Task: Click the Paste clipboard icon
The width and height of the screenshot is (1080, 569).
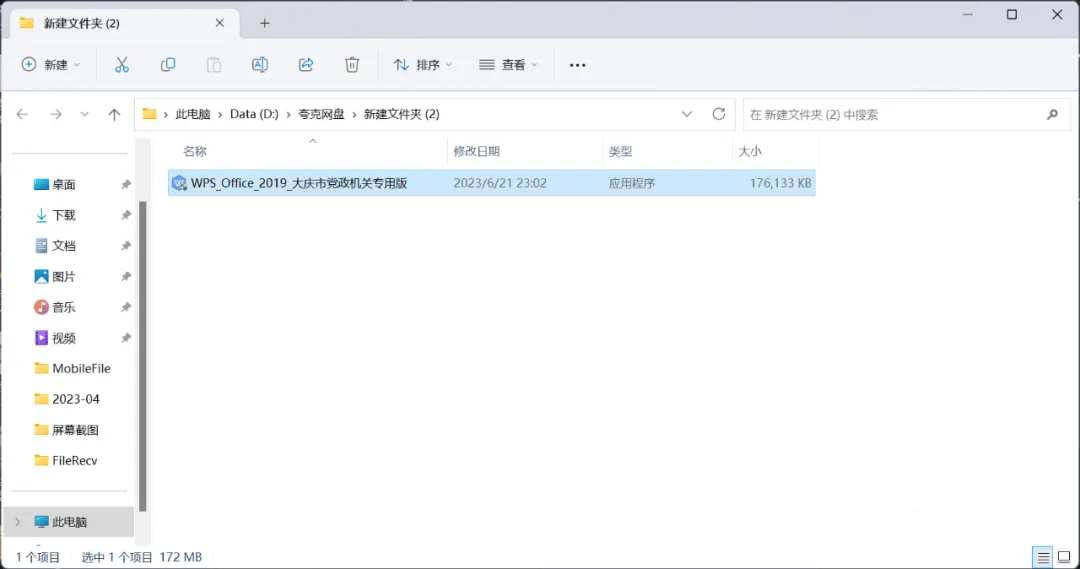Action: (x=214, y=65)
